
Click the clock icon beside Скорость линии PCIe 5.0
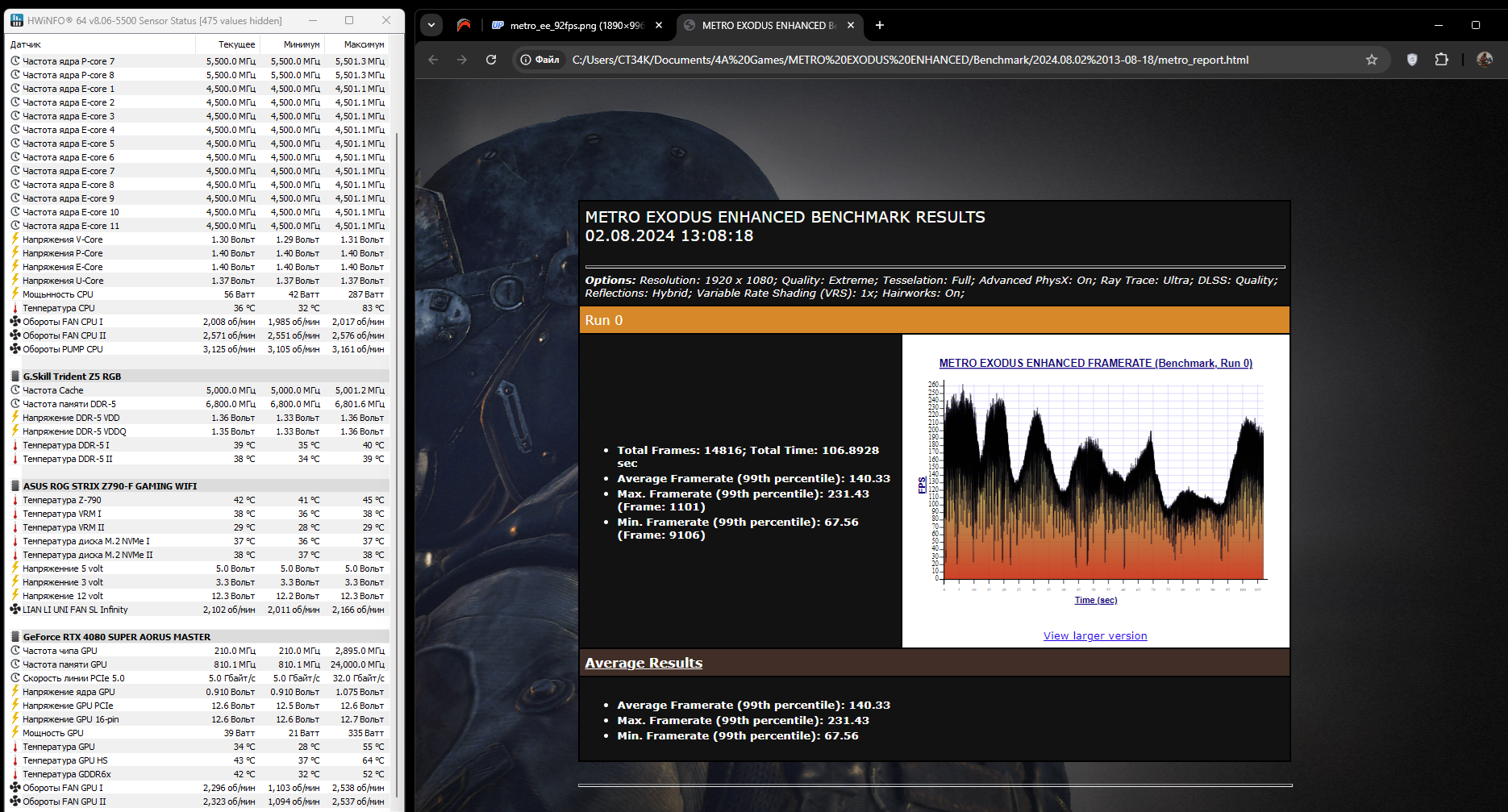(x=15, y=678)
